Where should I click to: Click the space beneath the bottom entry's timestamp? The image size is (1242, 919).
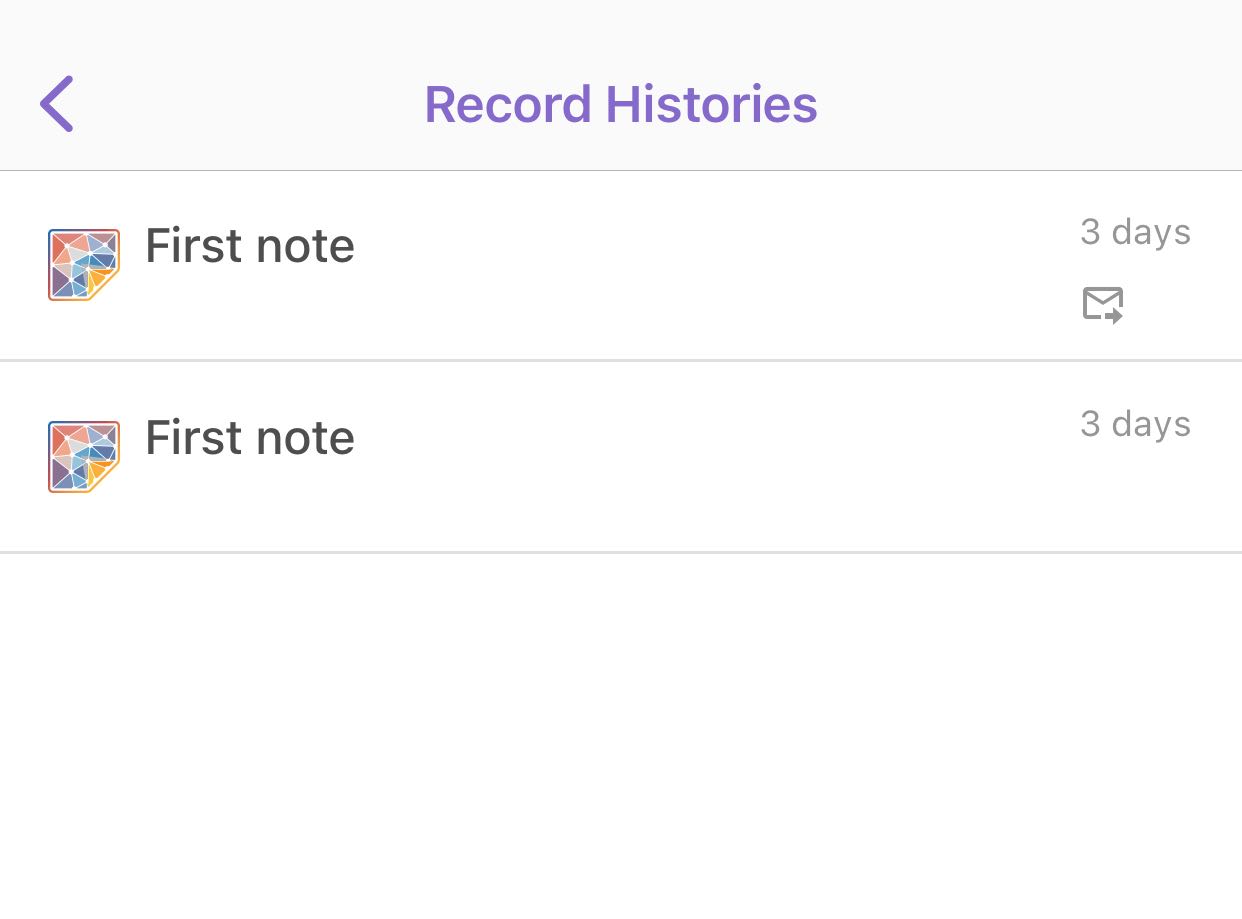[x=1135, y=495]
